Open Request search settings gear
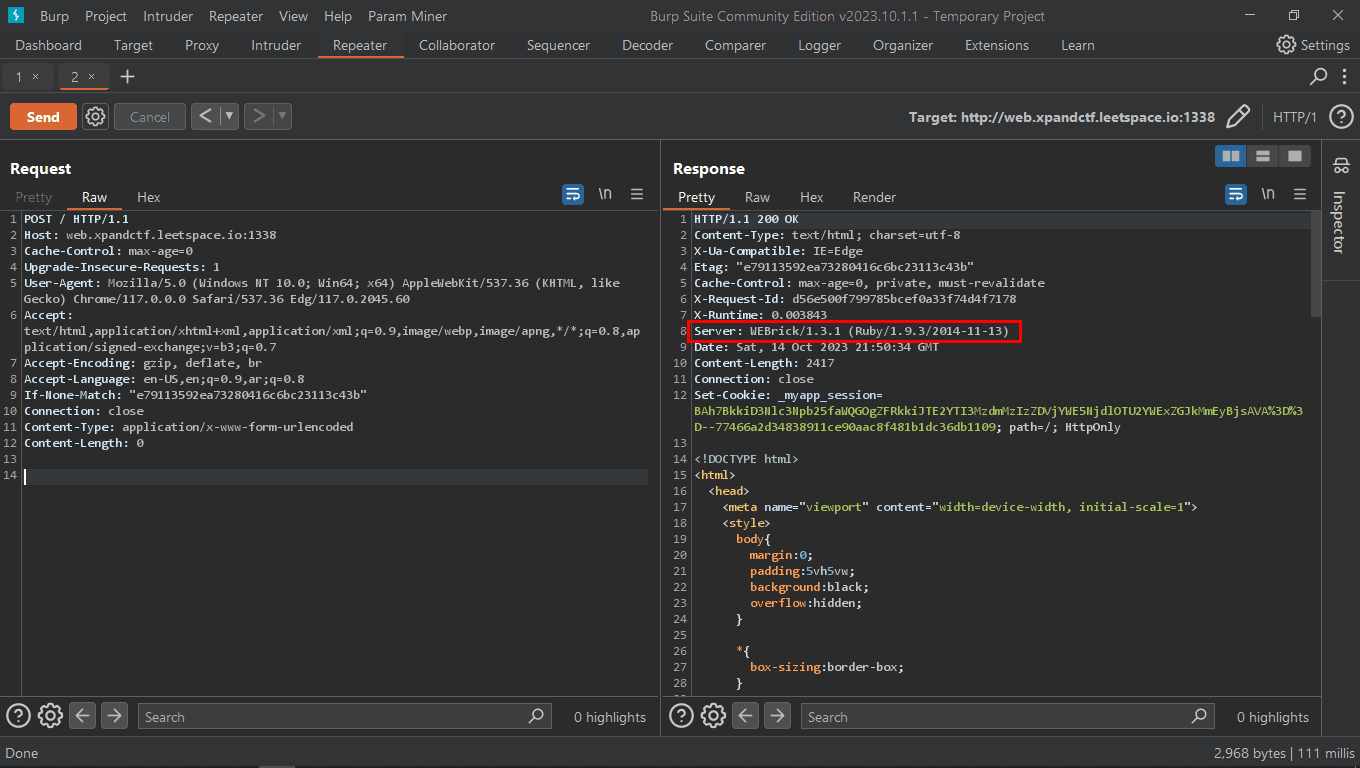 click(50, 716)
